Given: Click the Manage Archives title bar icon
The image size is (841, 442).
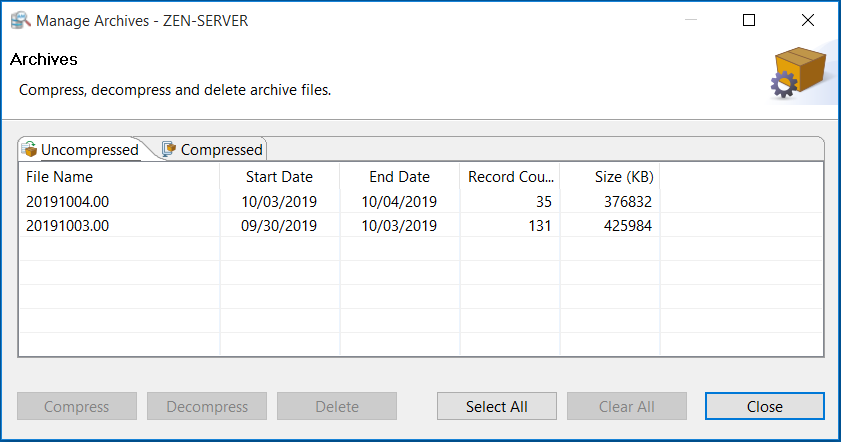Looking at the screenshot, I should (19, 20).
